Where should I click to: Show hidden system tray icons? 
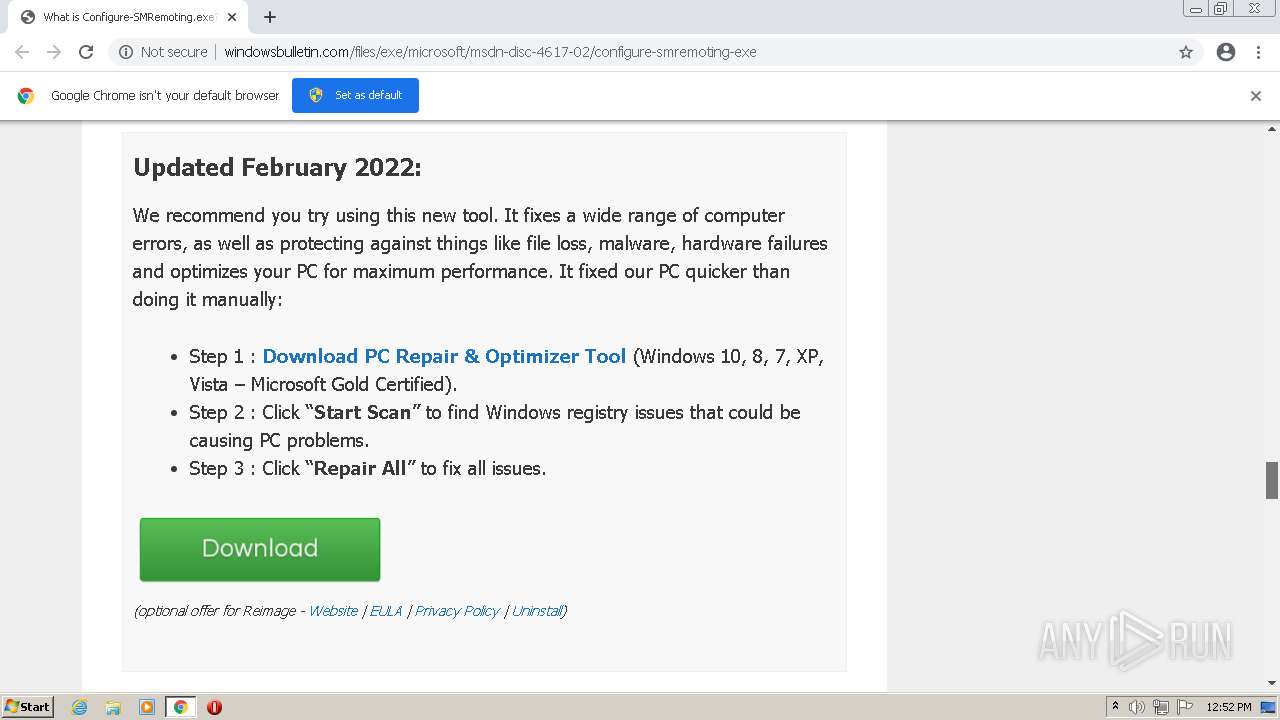[x=1115, y=707]
